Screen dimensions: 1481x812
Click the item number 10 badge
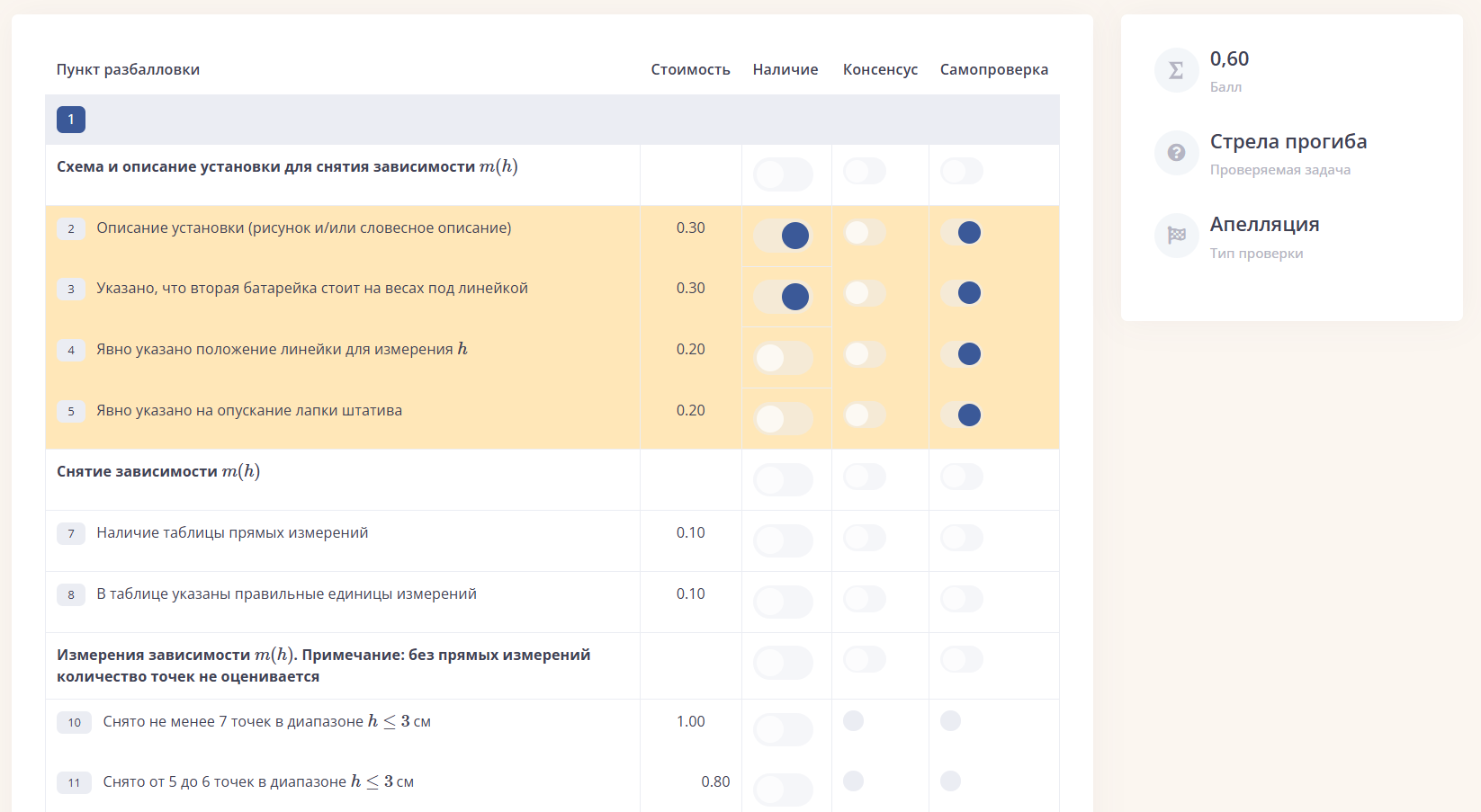(x=74, y=722)
